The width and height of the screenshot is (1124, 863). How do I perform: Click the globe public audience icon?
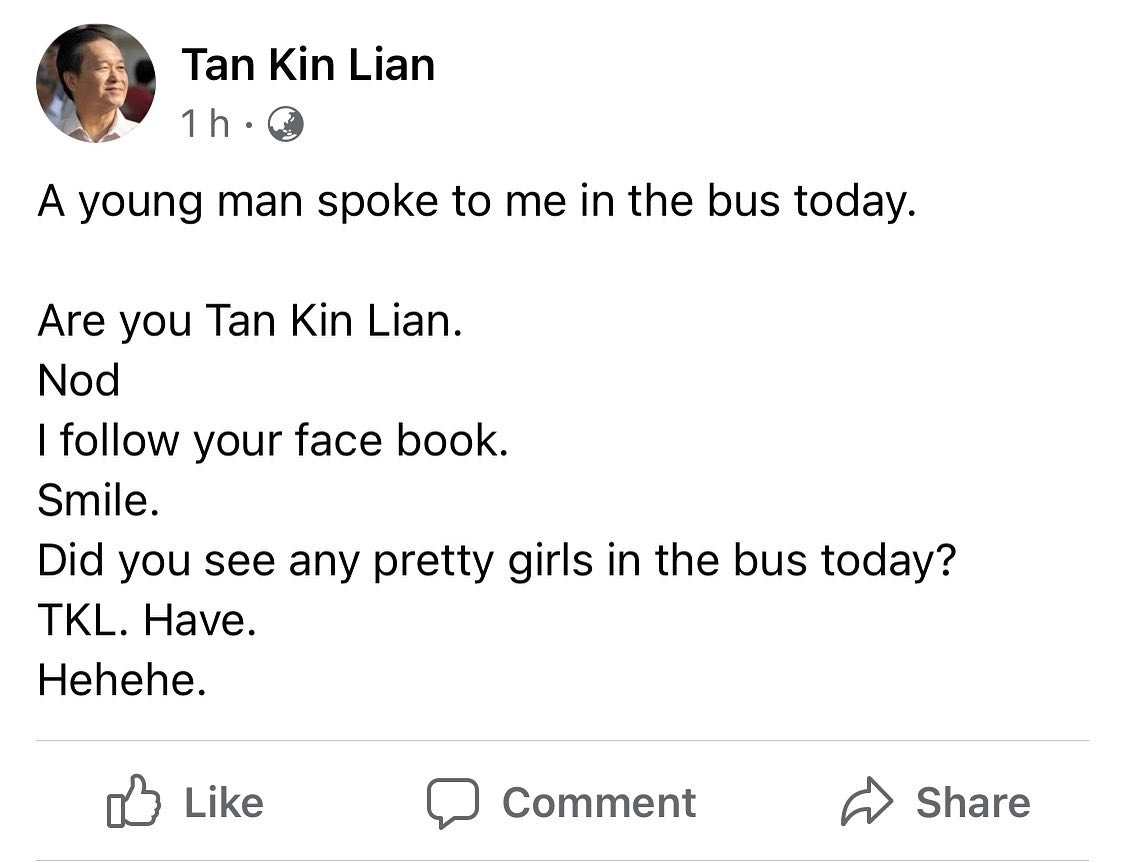coord(285,124)
